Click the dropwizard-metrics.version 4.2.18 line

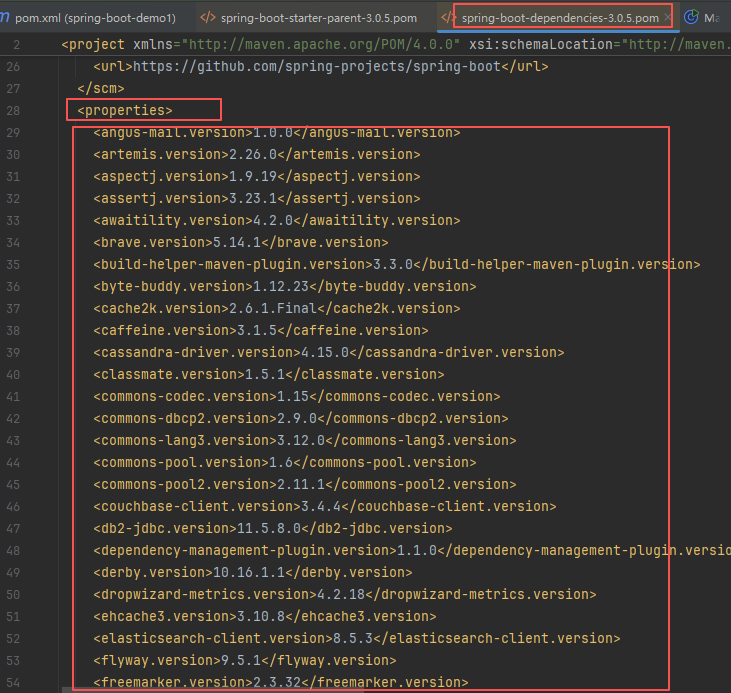pyautogui.click(x=345, y=595)
